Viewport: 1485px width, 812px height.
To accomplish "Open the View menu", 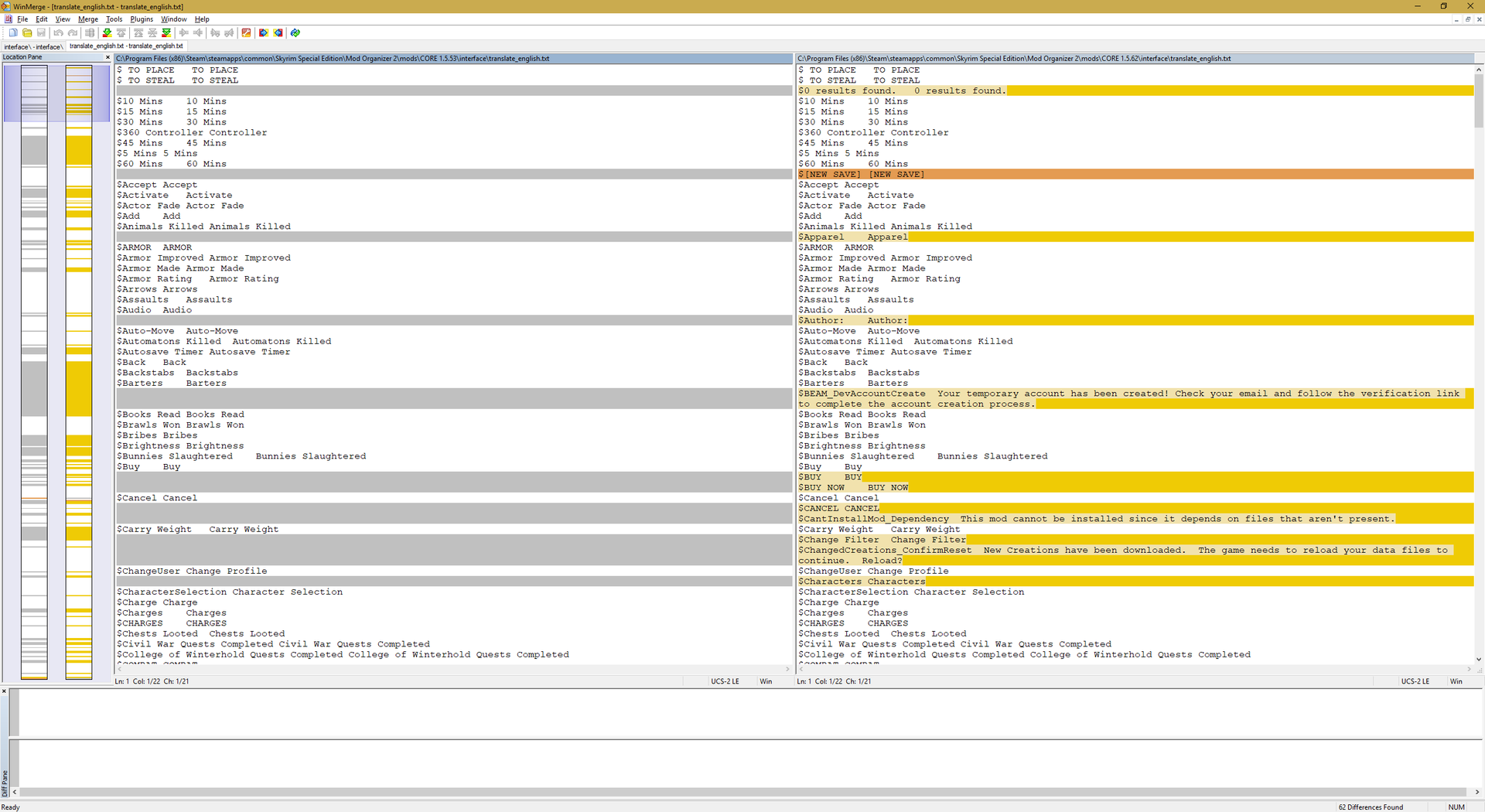I will (x=63, y=19).
